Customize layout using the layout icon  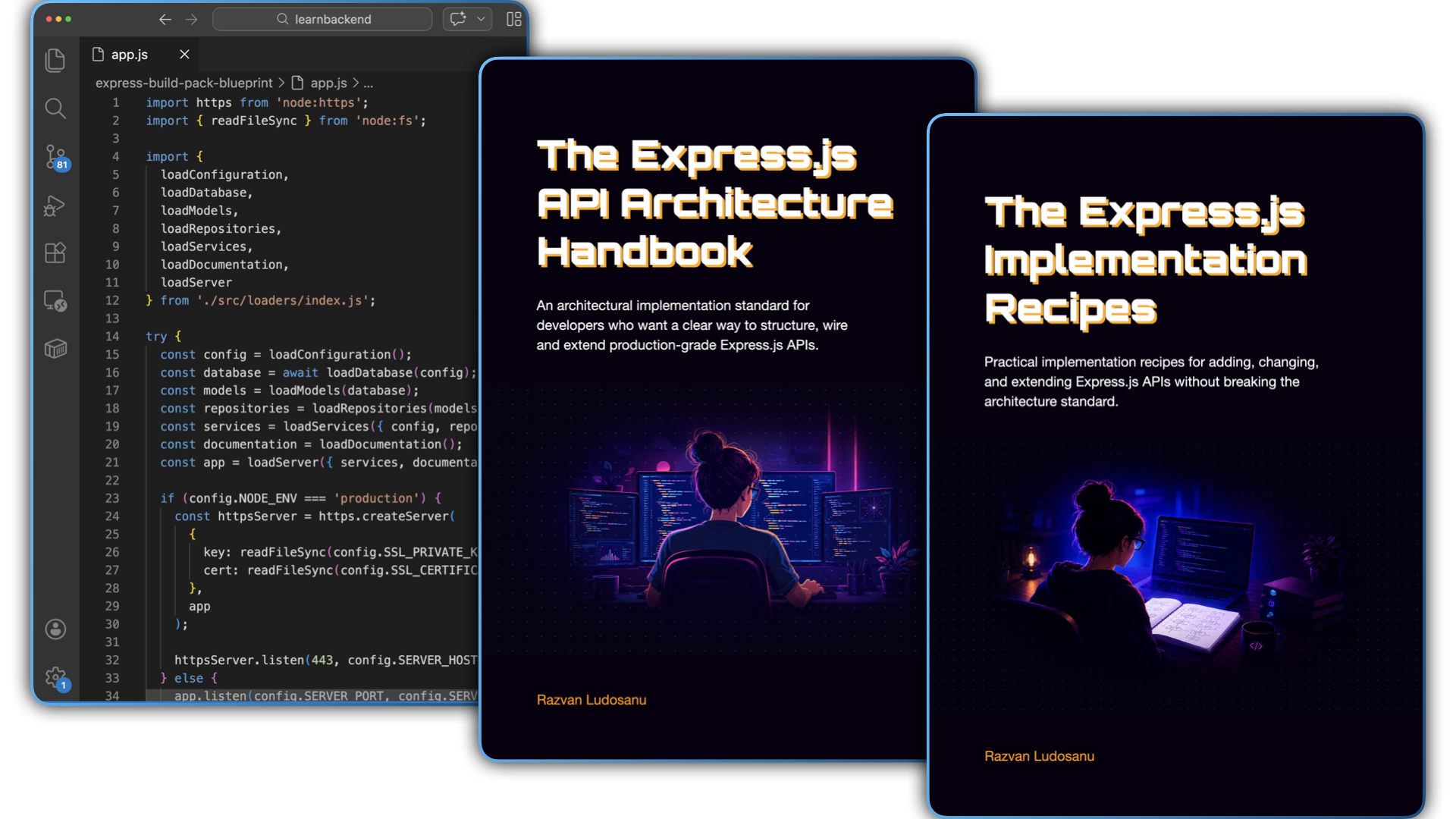click(x=514, y=19)
